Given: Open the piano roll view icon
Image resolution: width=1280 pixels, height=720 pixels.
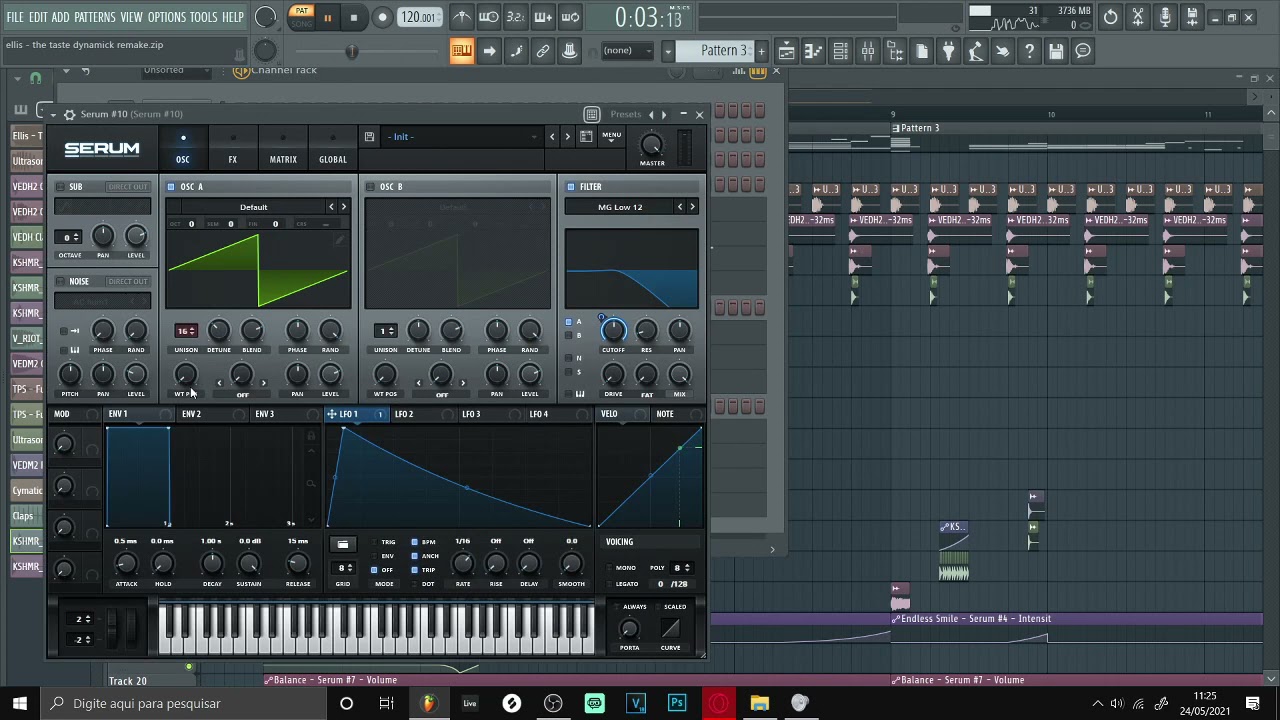Looking at the screenshot, I should click(x=814, y=51).
